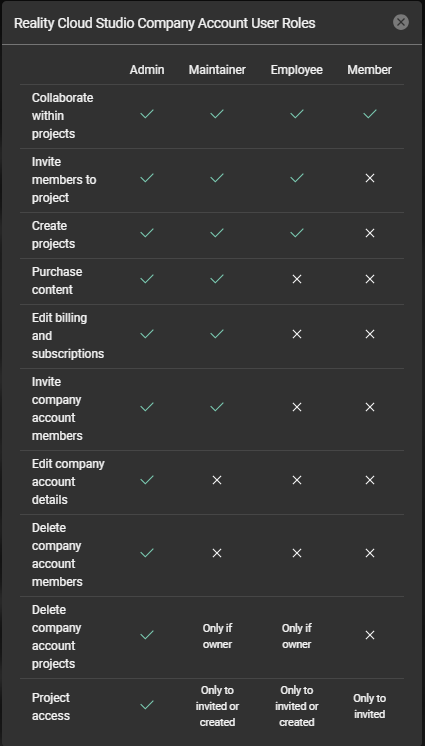Click Maintainer X for Edit company account details
Screen dimensions: 425x746
(217, 481)
